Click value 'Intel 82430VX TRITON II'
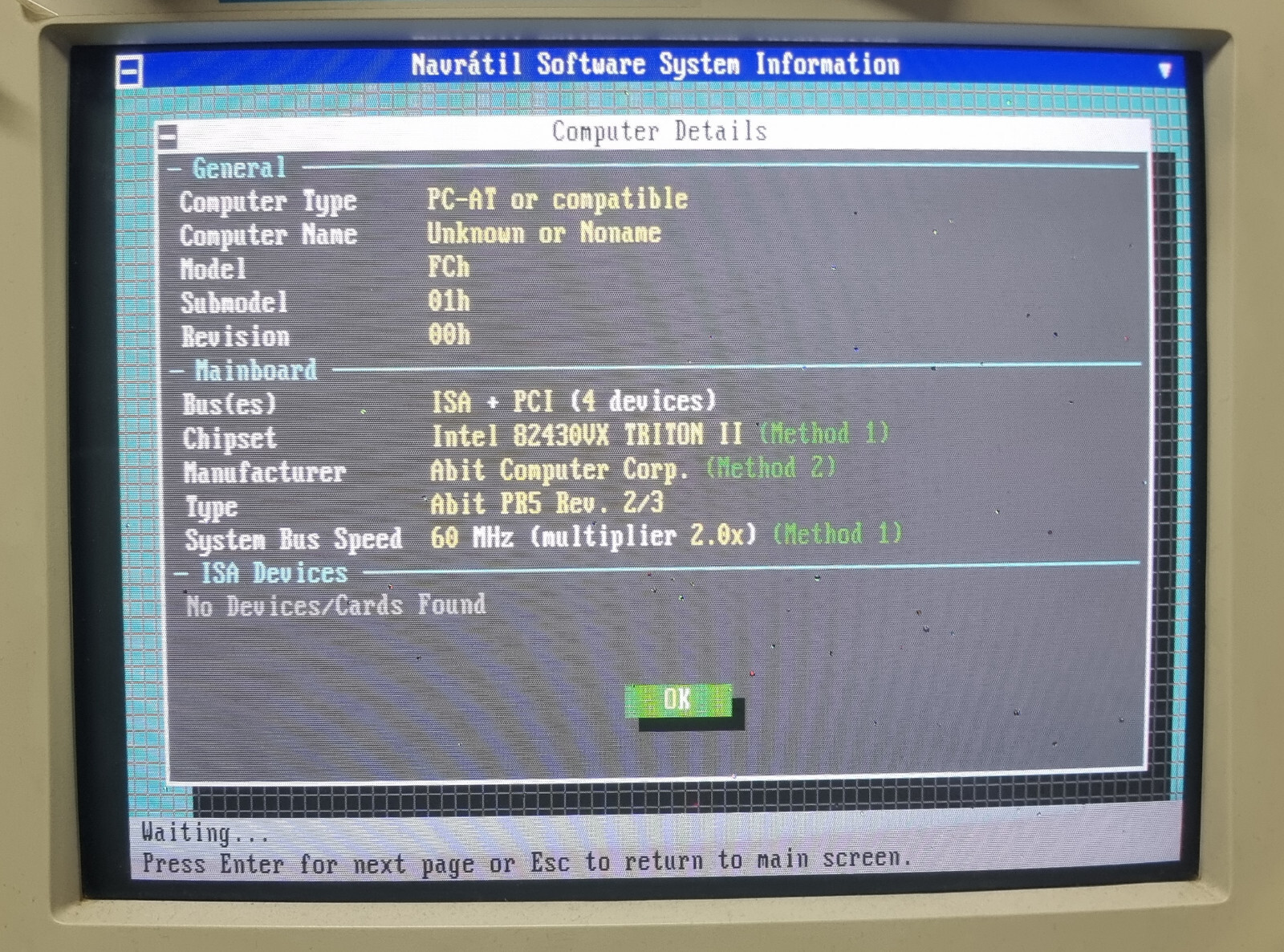 click(587, 435)
